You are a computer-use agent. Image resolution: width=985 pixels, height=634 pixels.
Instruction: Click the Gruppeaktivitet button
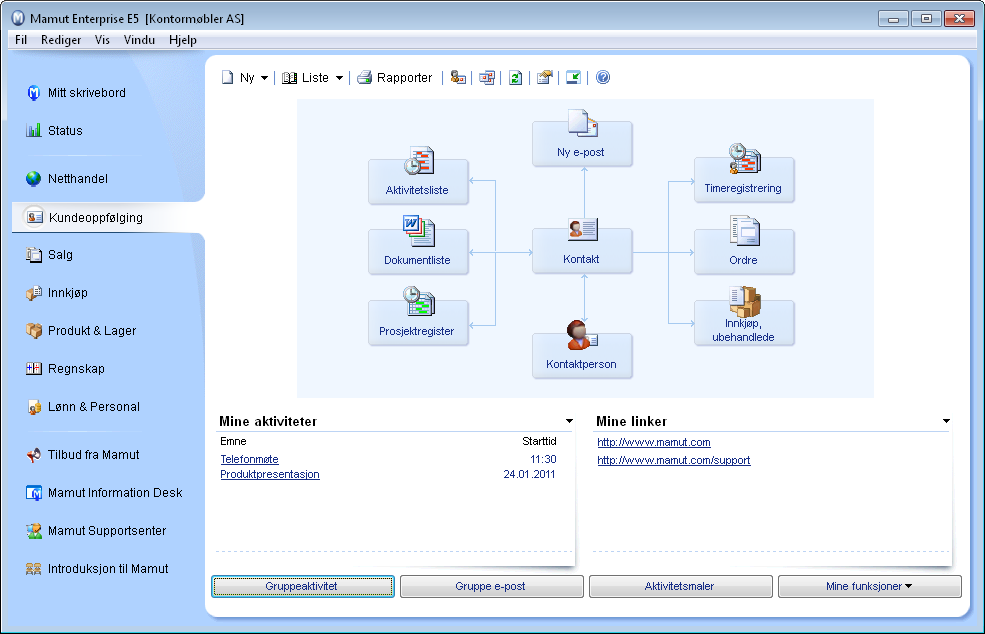pyautogui.click(x=303, y=586)
